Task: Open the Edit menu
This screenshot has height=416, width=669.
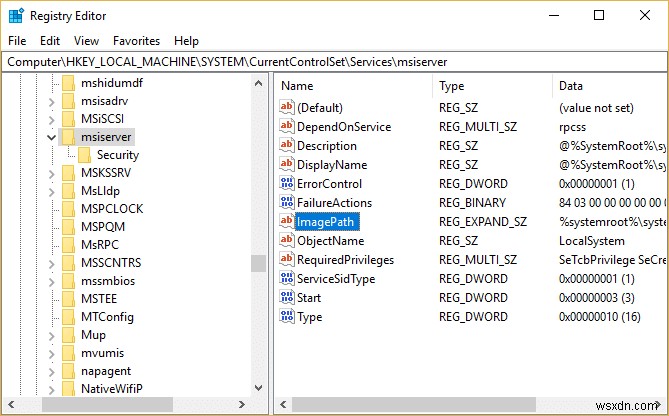Action: coord(50,41)
